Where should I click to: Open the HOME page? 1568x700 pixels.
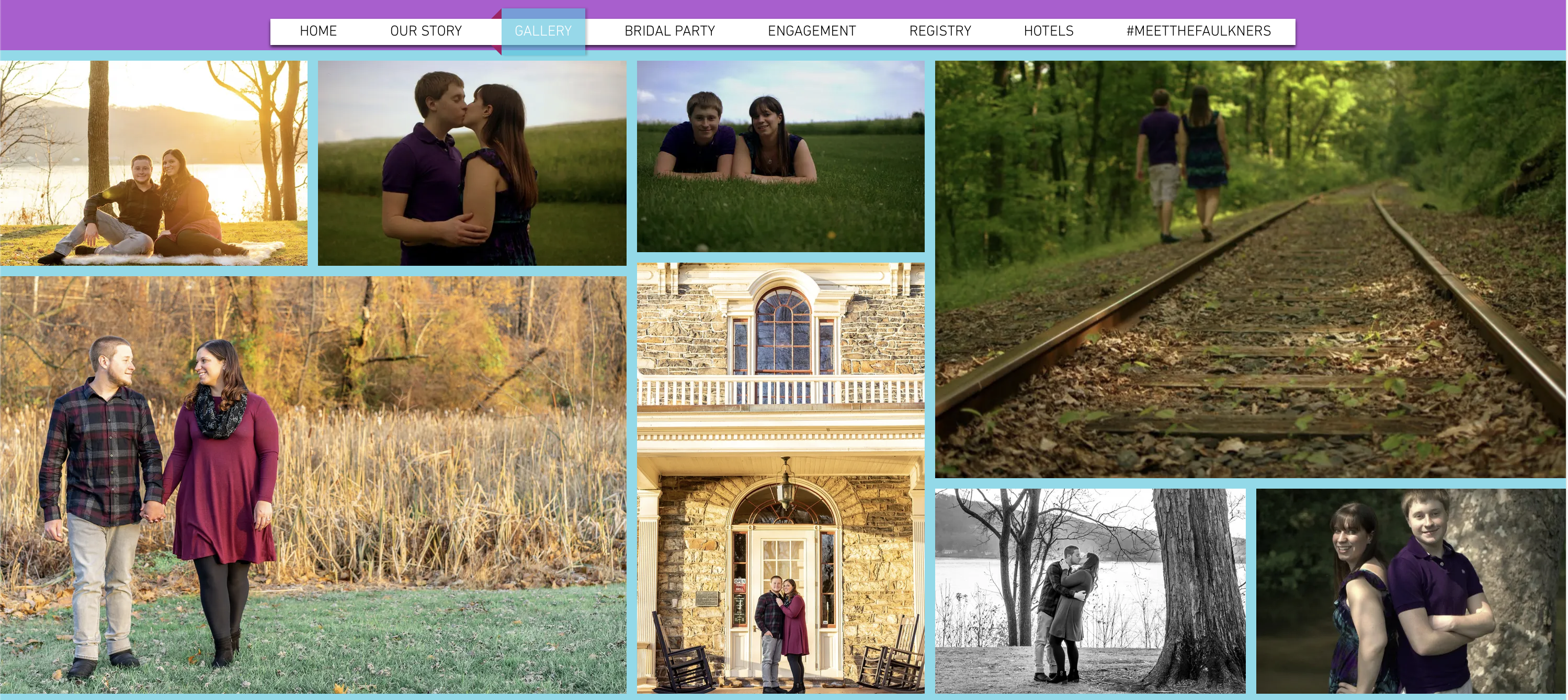coord(318,31)
